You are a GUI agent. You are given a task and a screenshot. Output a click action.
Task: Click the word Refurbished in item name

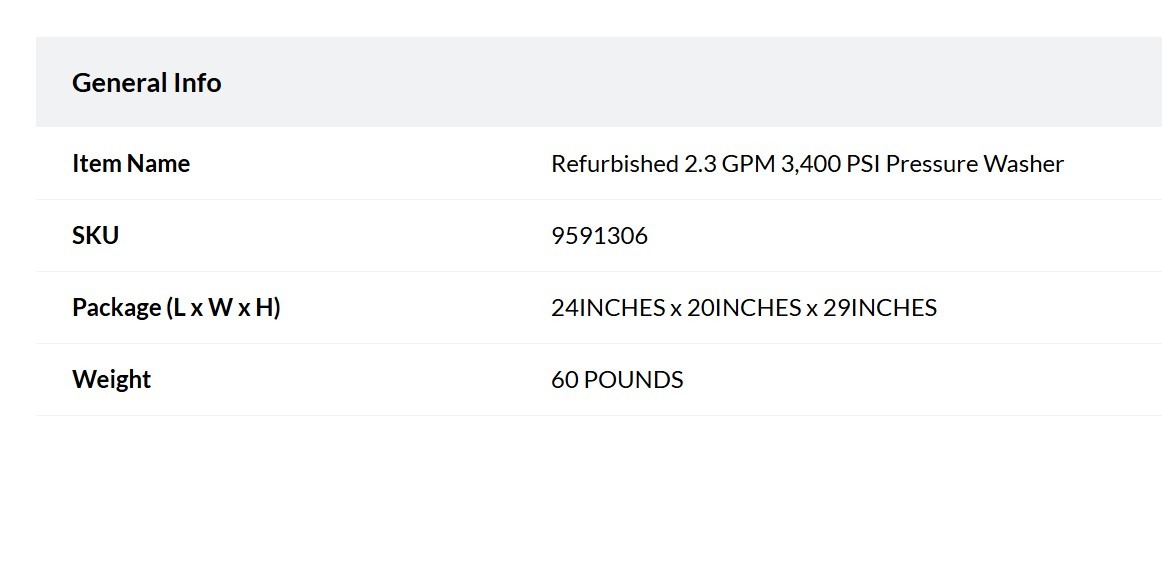614,164
